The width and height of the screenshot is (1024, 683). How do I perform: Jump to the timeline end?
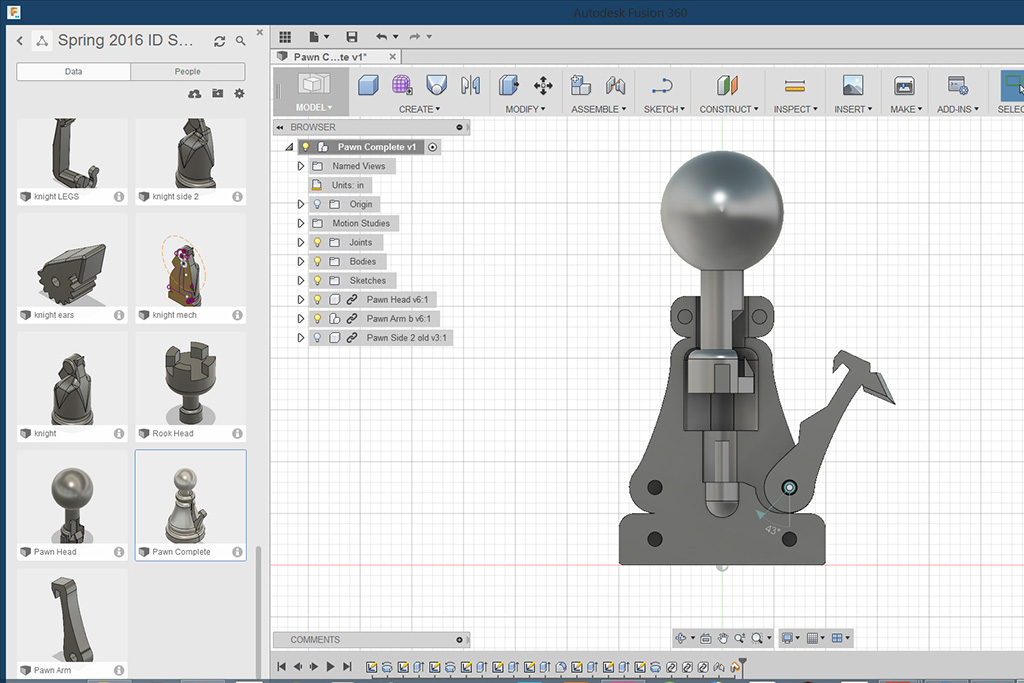[347, 667]
